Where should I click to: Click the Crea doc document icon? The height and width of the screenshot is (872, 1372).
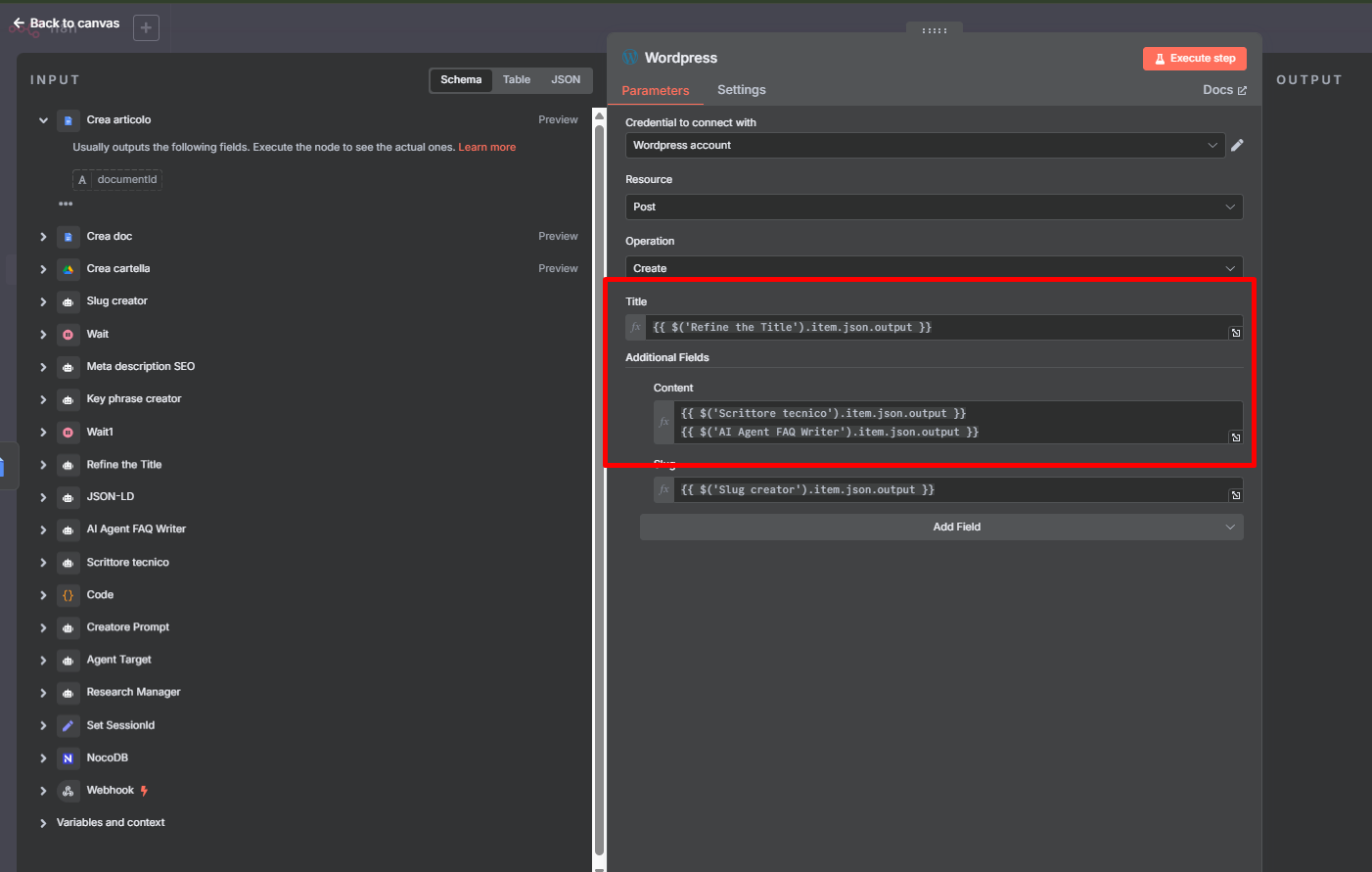(68, 237)
